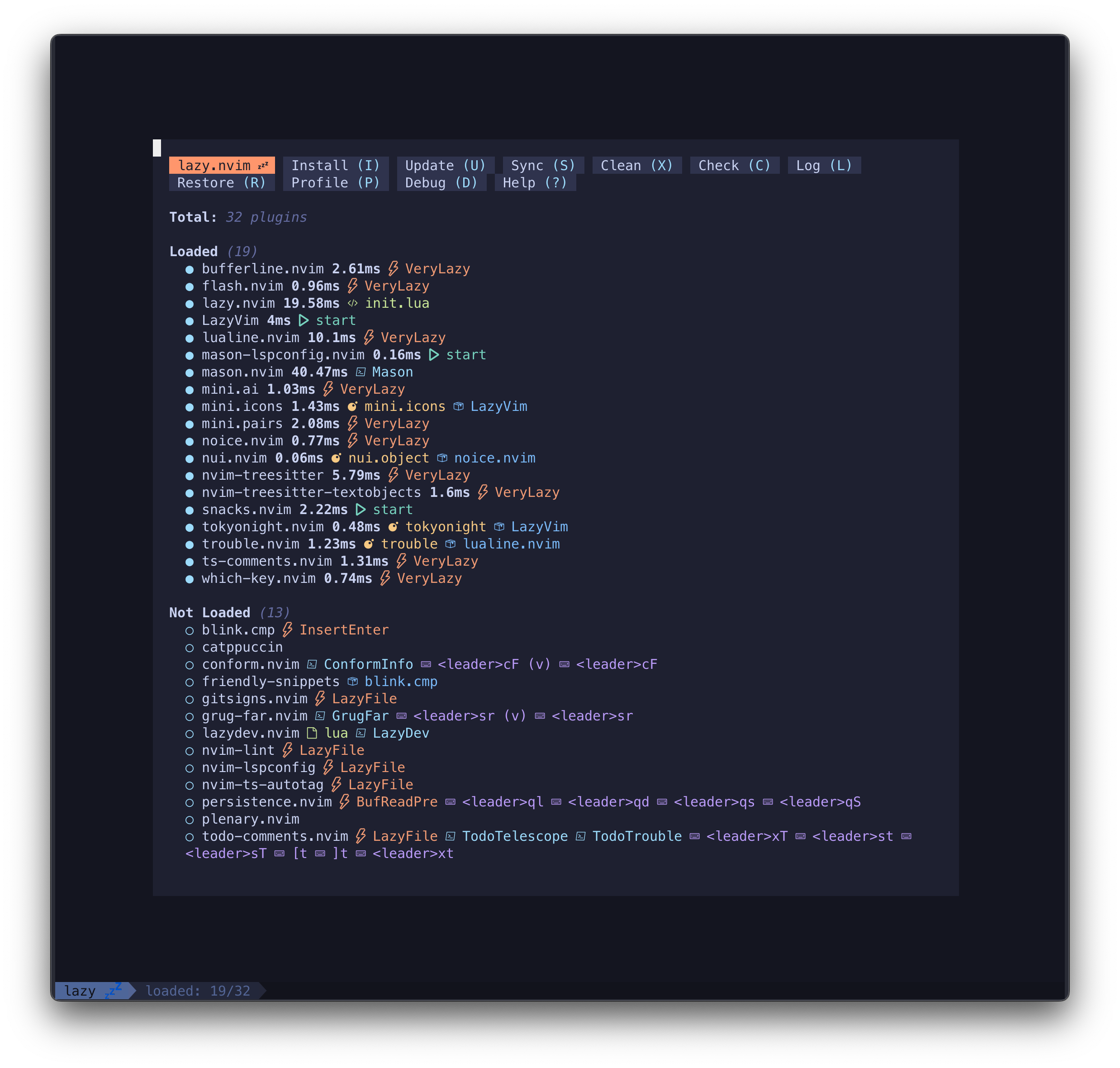
Task: Click the filled bullet of lualine.nvim
Action: (x=190, y=338)
